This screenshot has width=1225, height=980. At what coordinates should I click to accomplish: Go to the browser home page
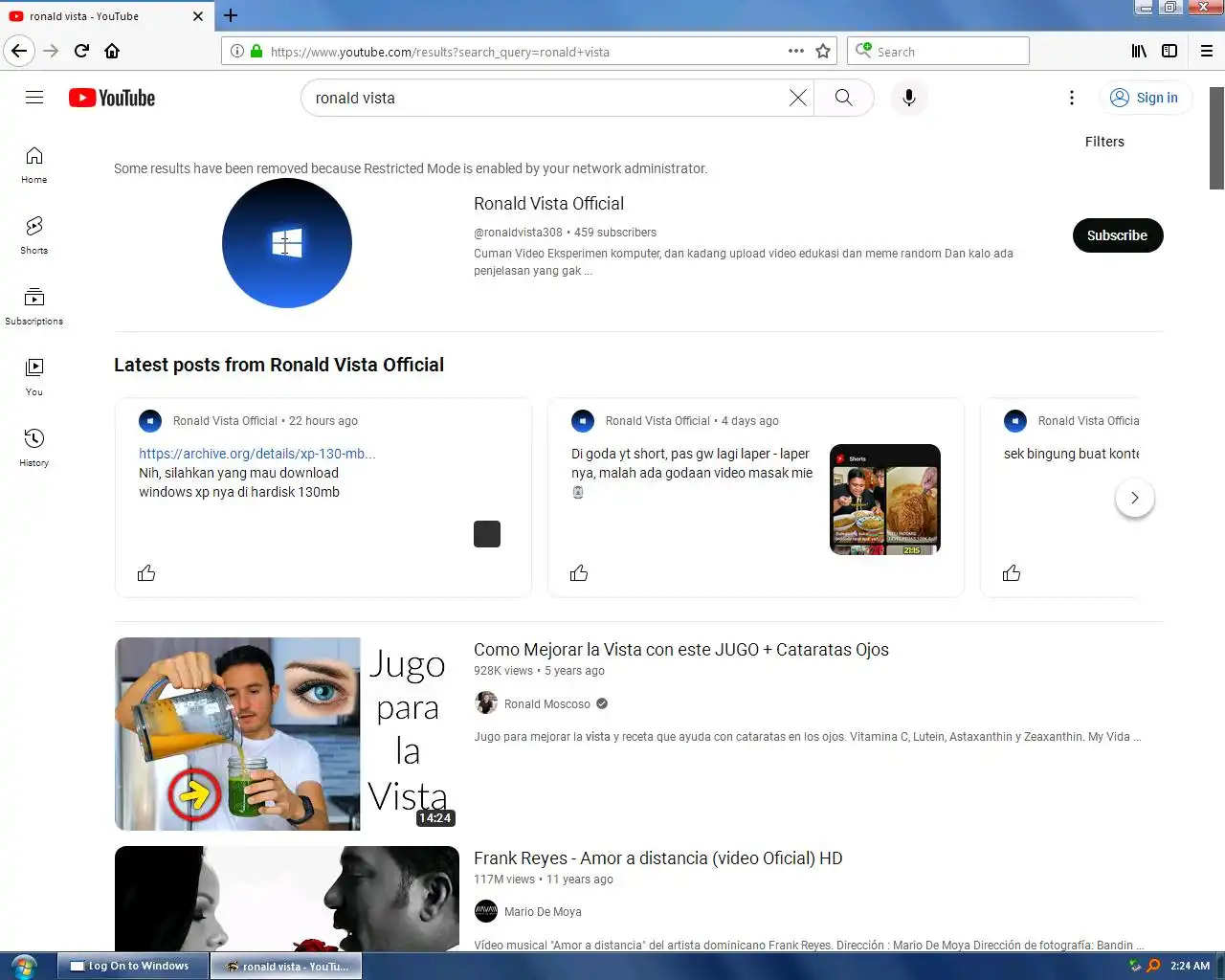point(112,51)
